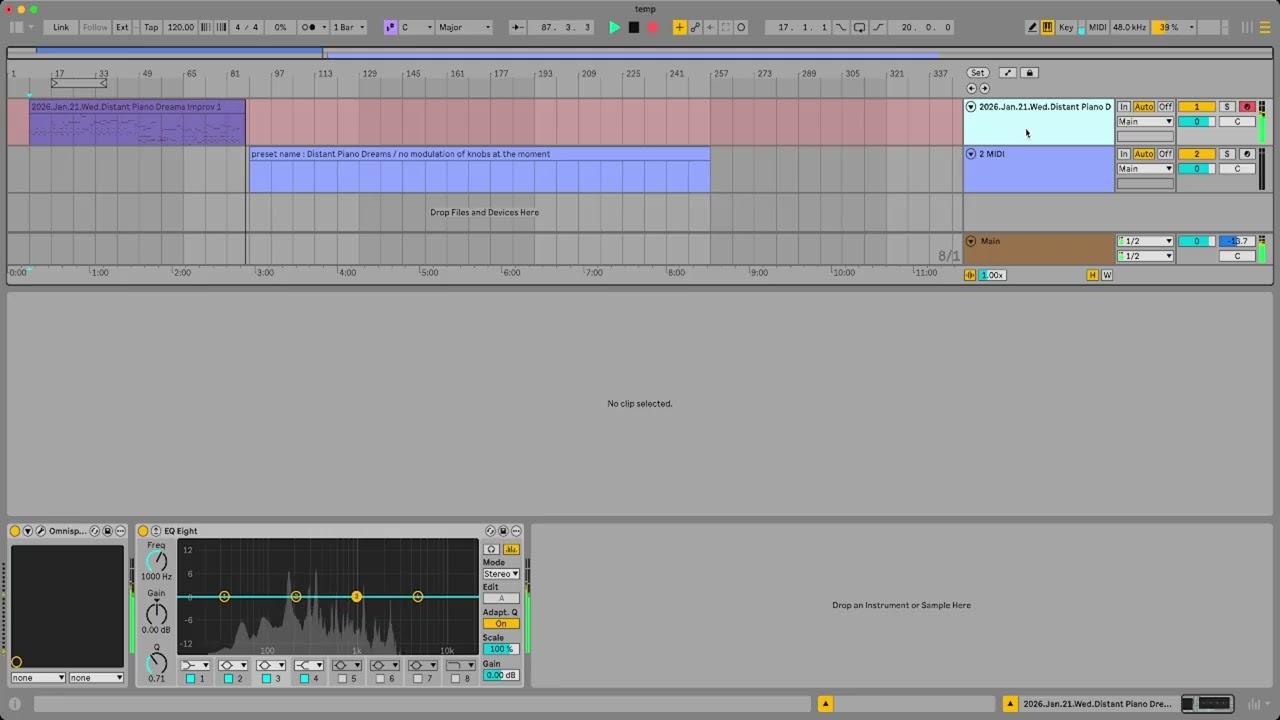Set the 2 MIDI track's monitor to Off
This screenshot has width=1280, height=720.
(1165, 154)
